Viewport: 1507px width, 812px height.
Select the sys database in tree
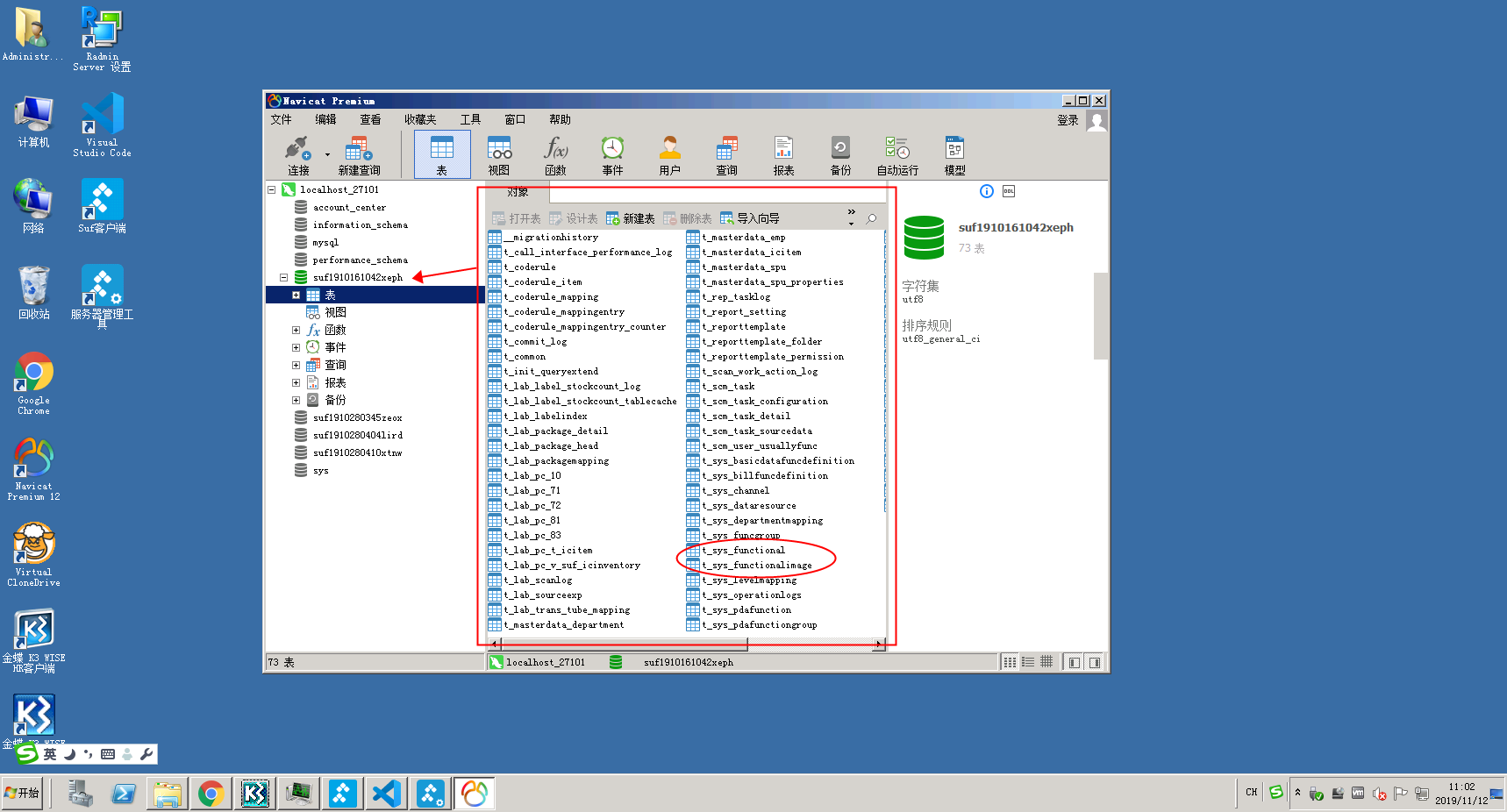click(x=320, y=471)
